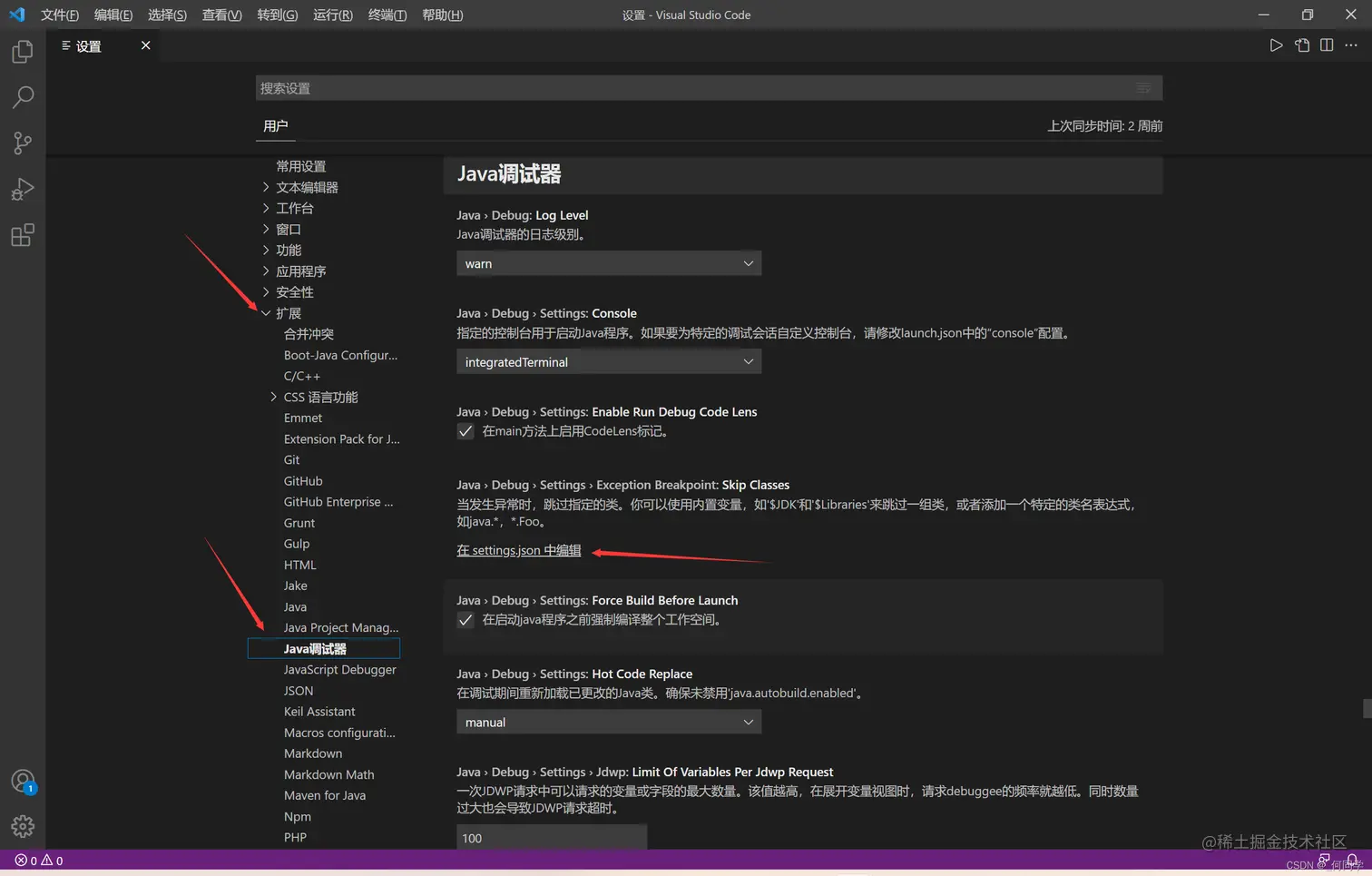Viewport: 1372px width, 876px height.
Task: Select Npm extension settings
Action: click(x=297, y=816)
